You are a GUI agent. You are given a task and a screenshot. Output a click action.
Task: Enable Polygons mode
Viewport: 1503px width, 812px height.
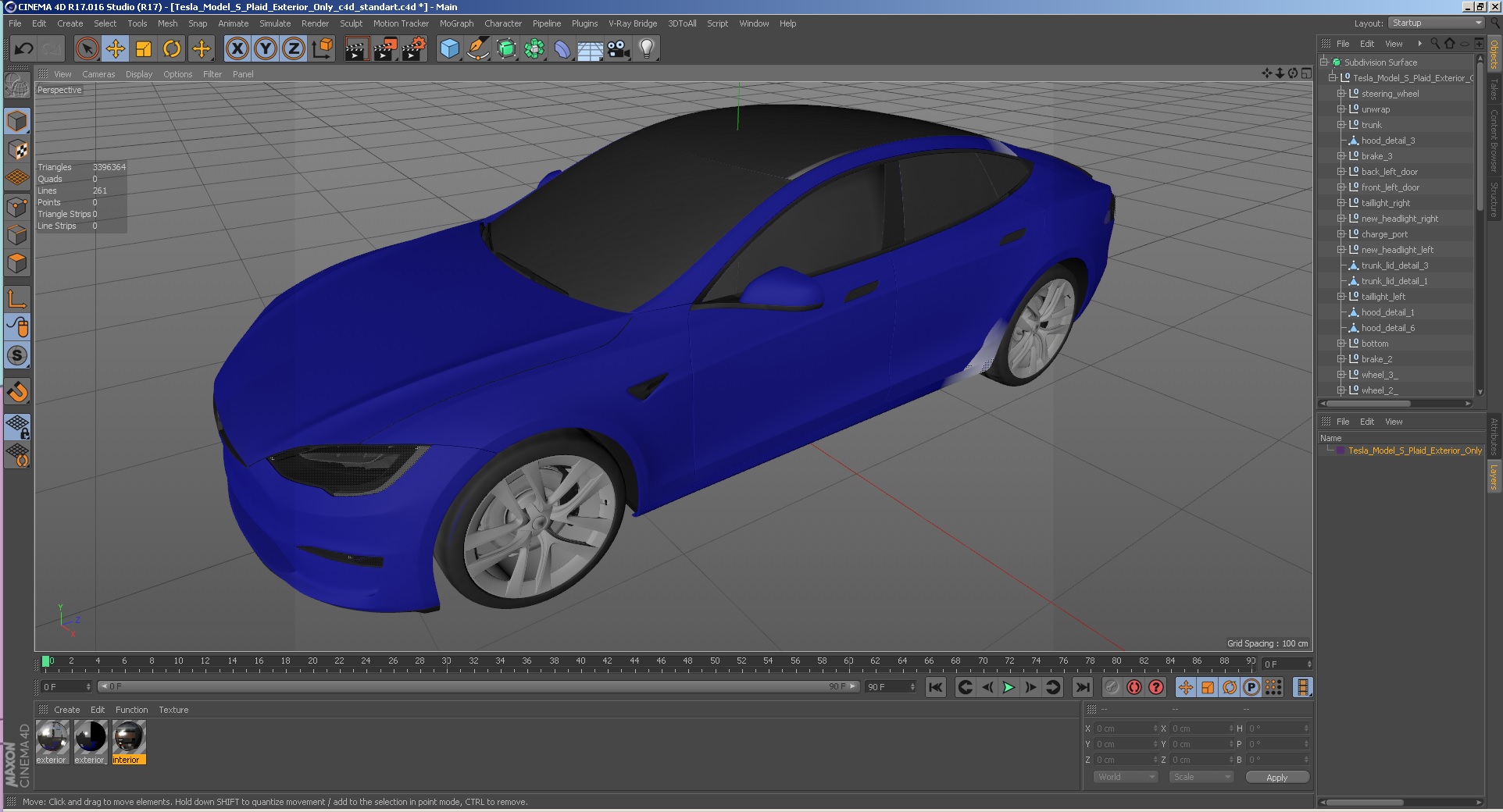pyautogui.click(x=17, y=263)
